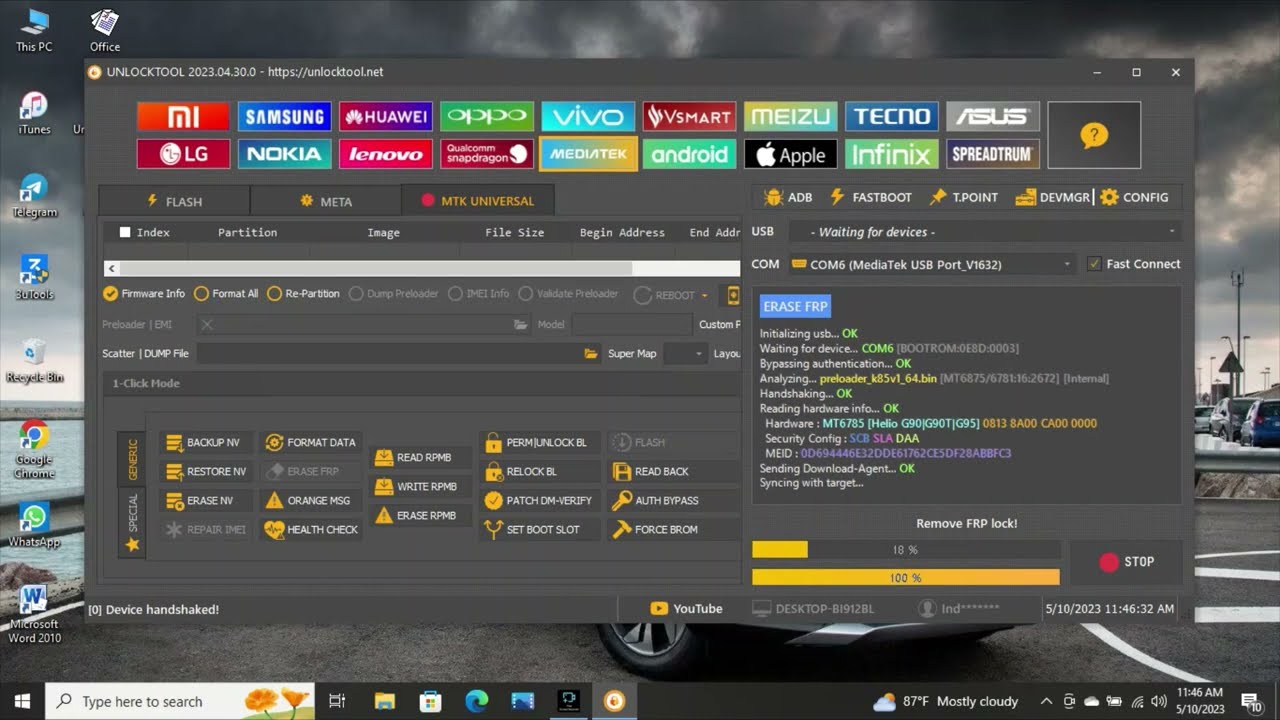Click the star icon under SPECIAL
This screenshot has width=1280, height=720.
(132, 545)
